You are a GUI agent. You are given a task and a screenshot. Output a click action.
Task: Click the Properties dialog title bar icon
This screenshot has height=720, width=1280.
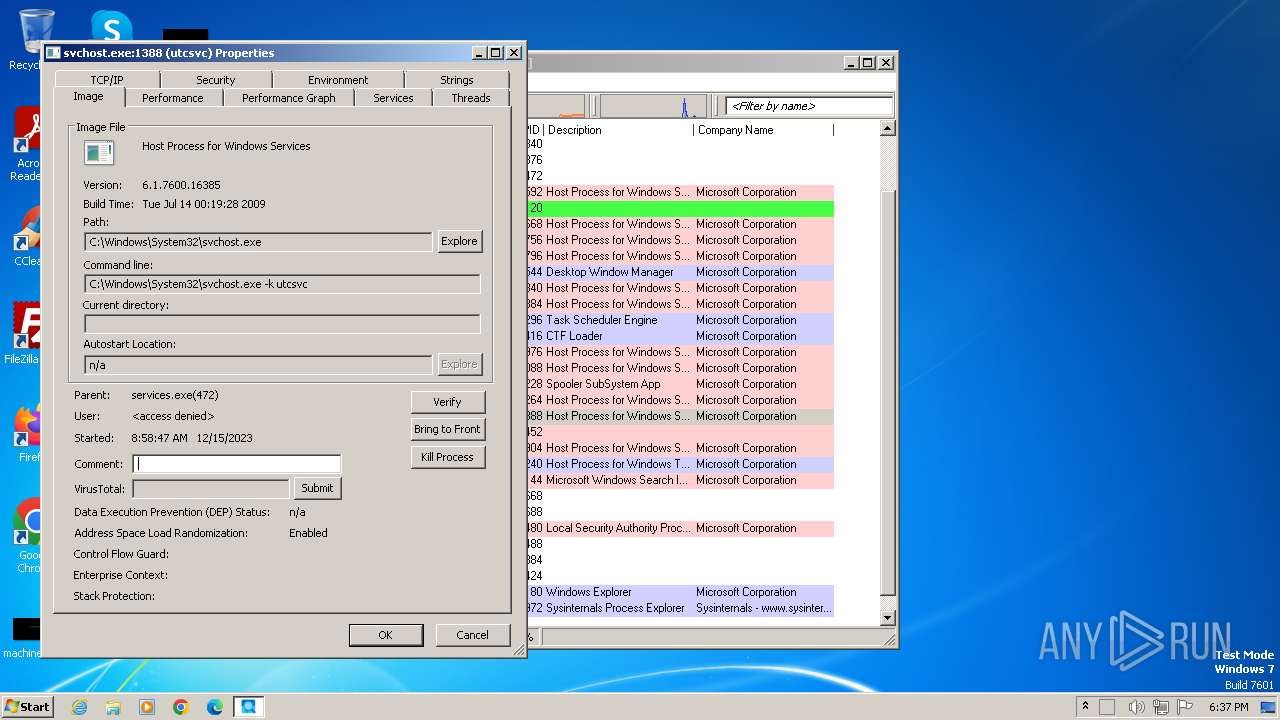pyautogui.click(x=53, y=53)
